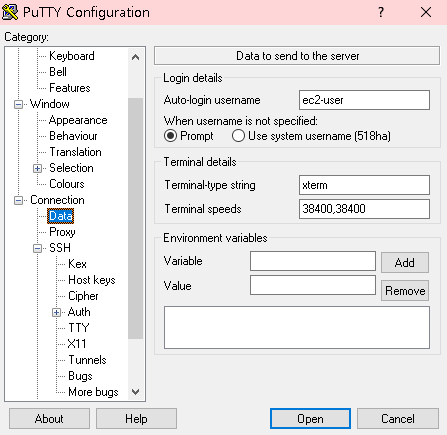
Task: Expand the Selection tree node
Action: pos(37,168)
